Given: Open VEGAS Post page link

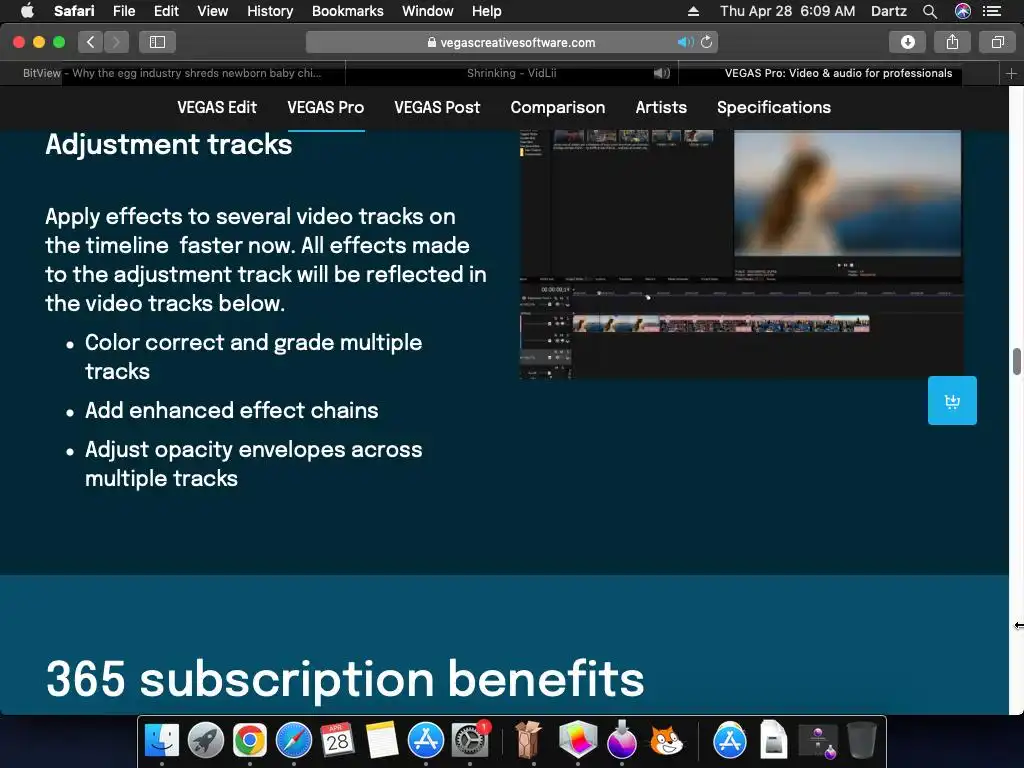Looking at the screenshot, I should (437, 107).
